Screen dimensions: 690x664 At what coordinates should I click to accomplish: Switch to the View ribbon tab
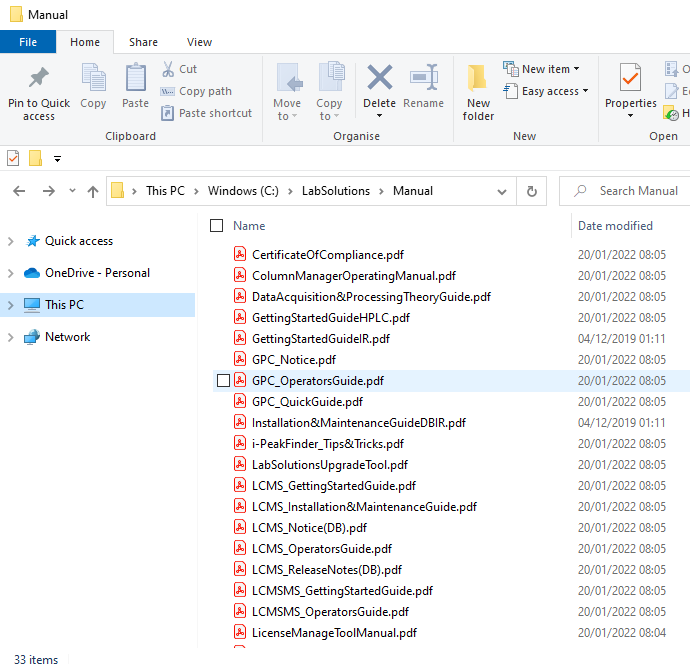(x=199, y=42)
